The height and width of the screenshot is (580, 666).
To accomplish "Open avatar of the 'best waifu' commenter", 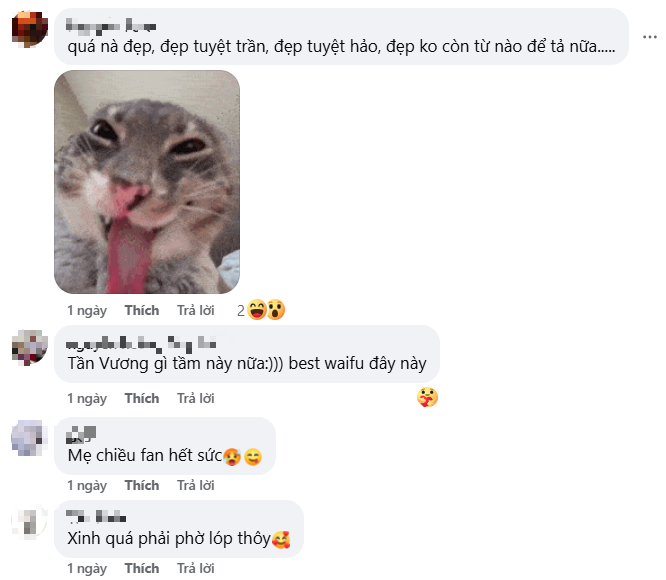I will pos(30,347).
